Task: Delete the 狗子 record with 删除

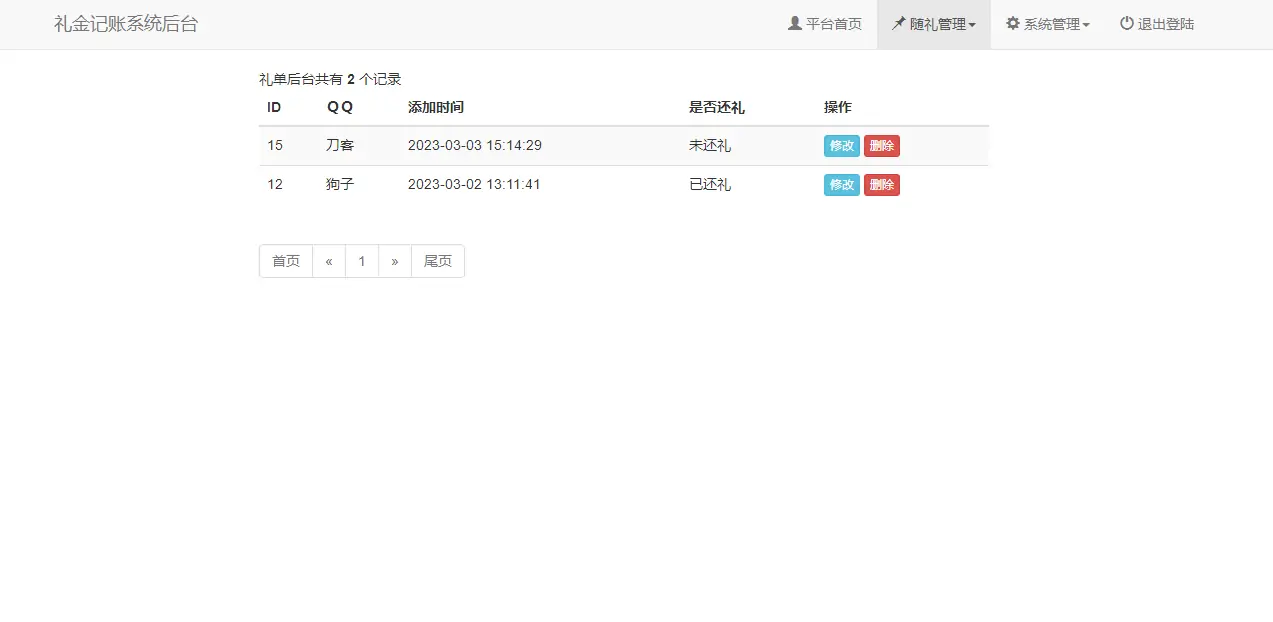Action: (x=881, y=185)
